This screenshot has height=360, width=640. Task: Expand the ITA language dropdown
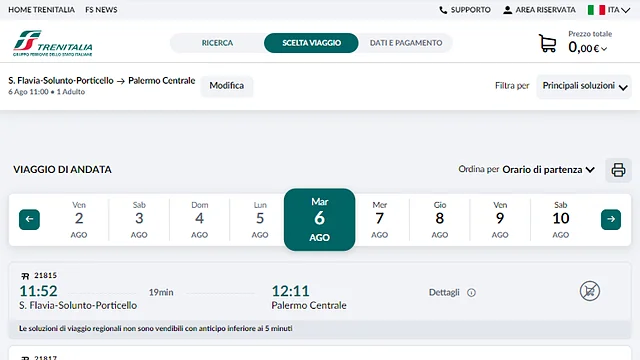(x=609, y=10)
